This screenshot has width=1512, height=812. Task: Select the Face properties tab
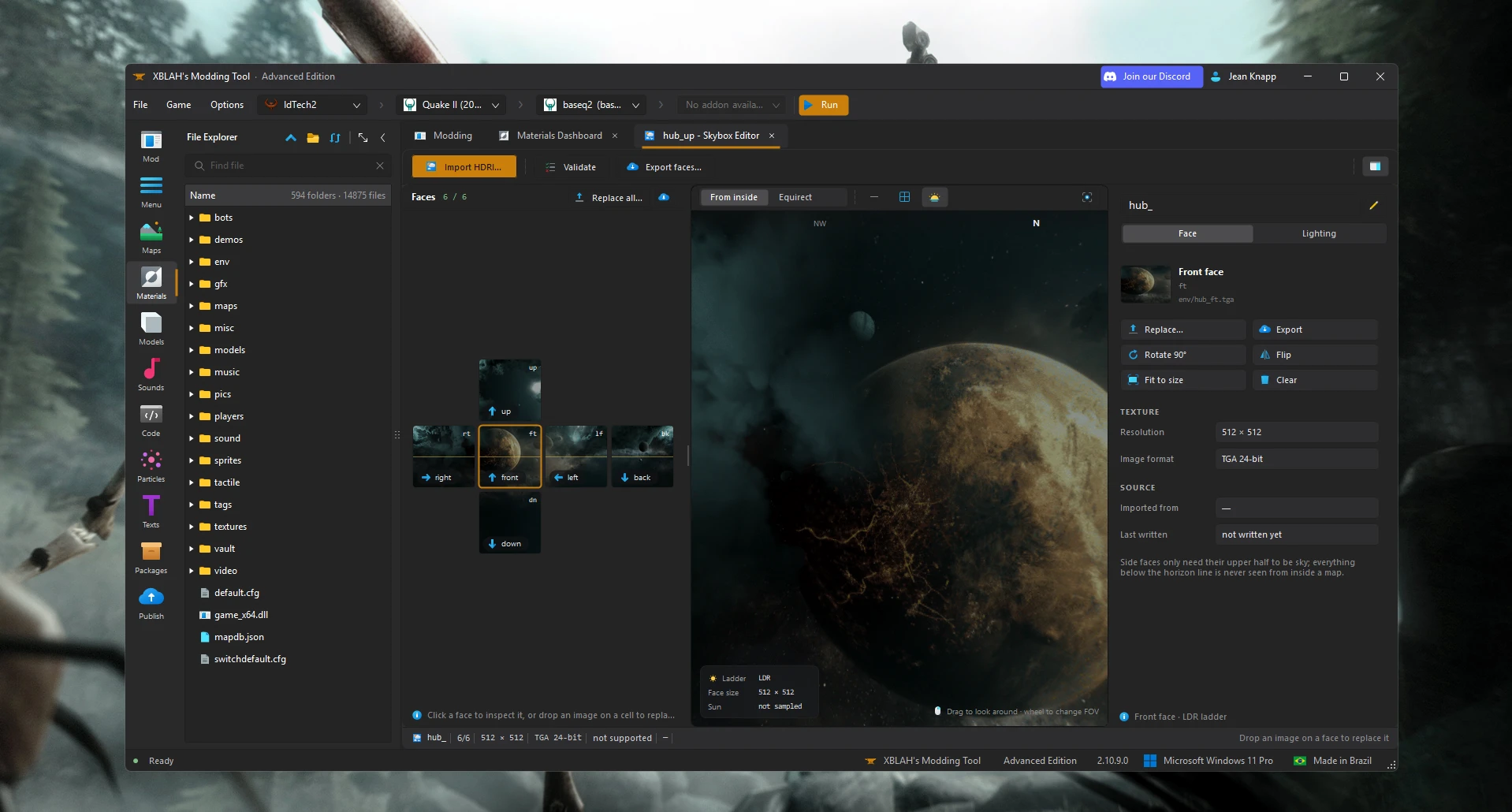click(1187, 233)
